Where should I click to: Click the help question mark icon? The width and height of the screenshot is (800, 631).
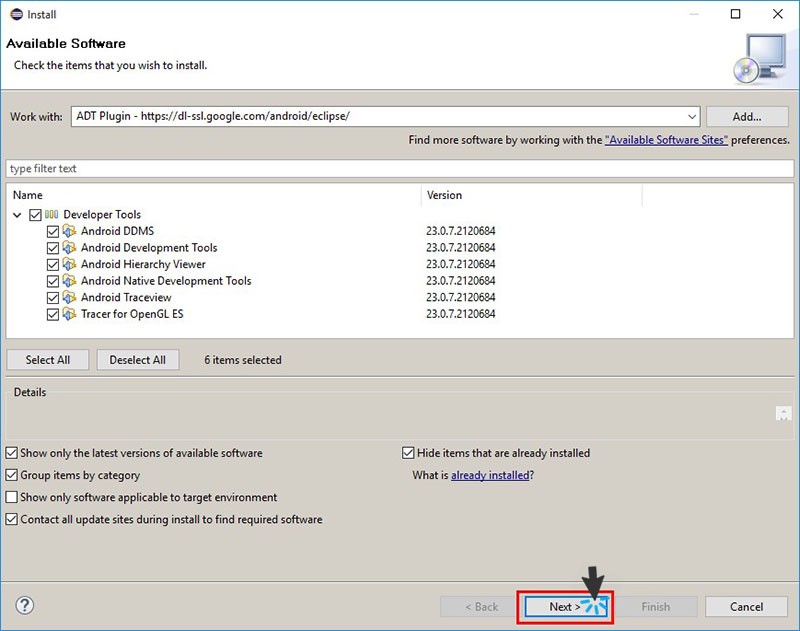tap(25, 605)
